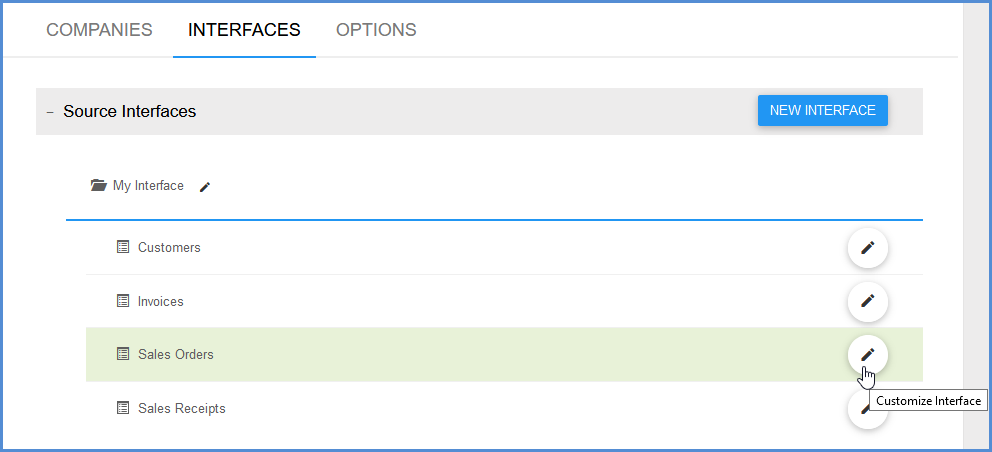Click the table icon beside Invoices

tap(123, 301)
